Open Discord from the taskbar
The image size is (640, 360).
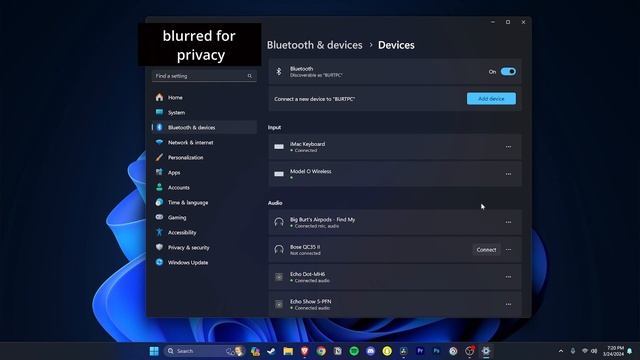pyautogui.click(x=370, y=351)
